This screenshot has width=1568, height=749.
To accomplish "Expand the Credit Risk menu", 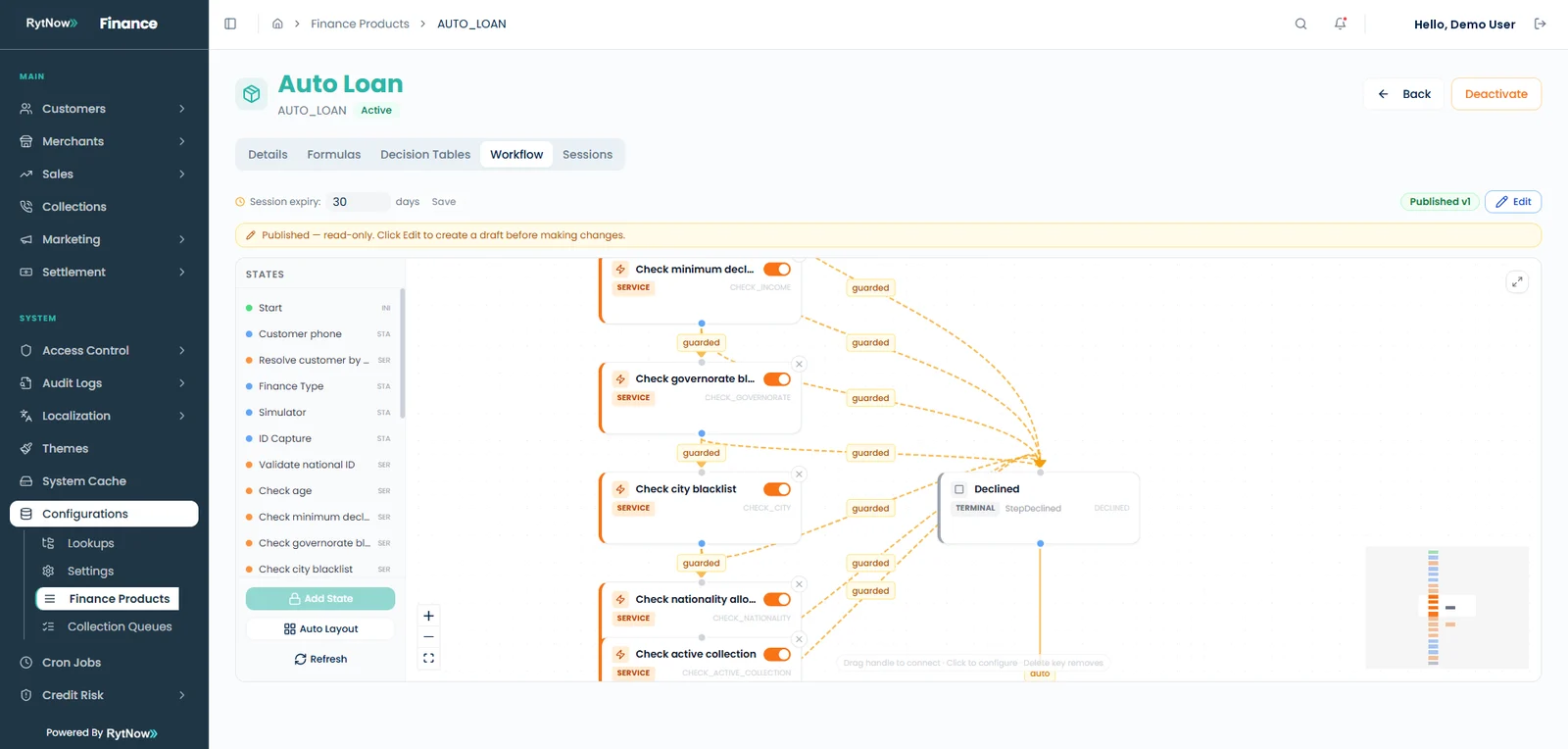I will coord(104,695).
